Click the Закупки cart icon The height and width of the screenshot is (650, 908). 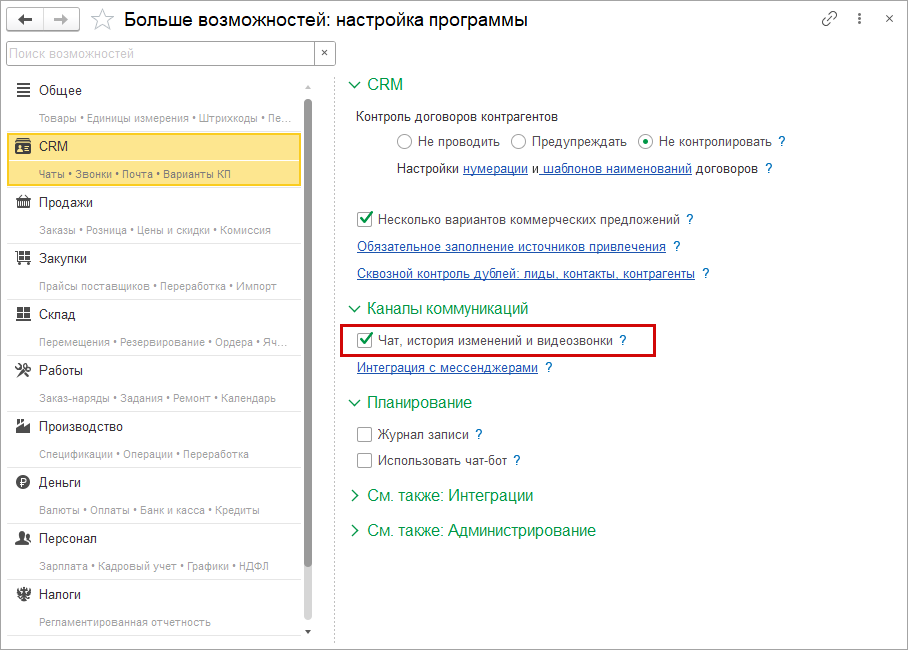[23, 258]
